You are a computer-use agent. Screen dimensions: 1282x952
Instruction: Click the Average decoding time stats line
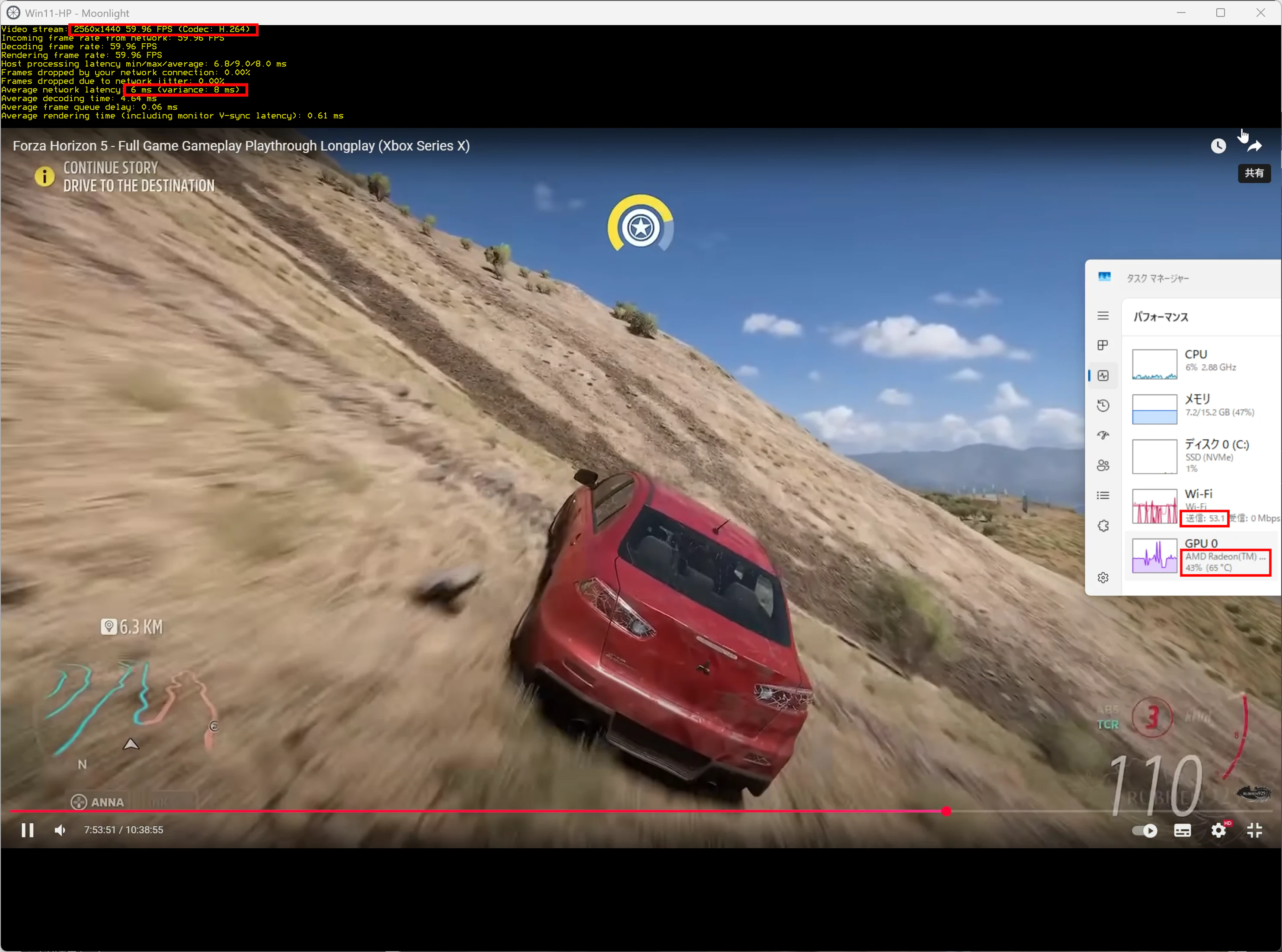click(79, 99)
